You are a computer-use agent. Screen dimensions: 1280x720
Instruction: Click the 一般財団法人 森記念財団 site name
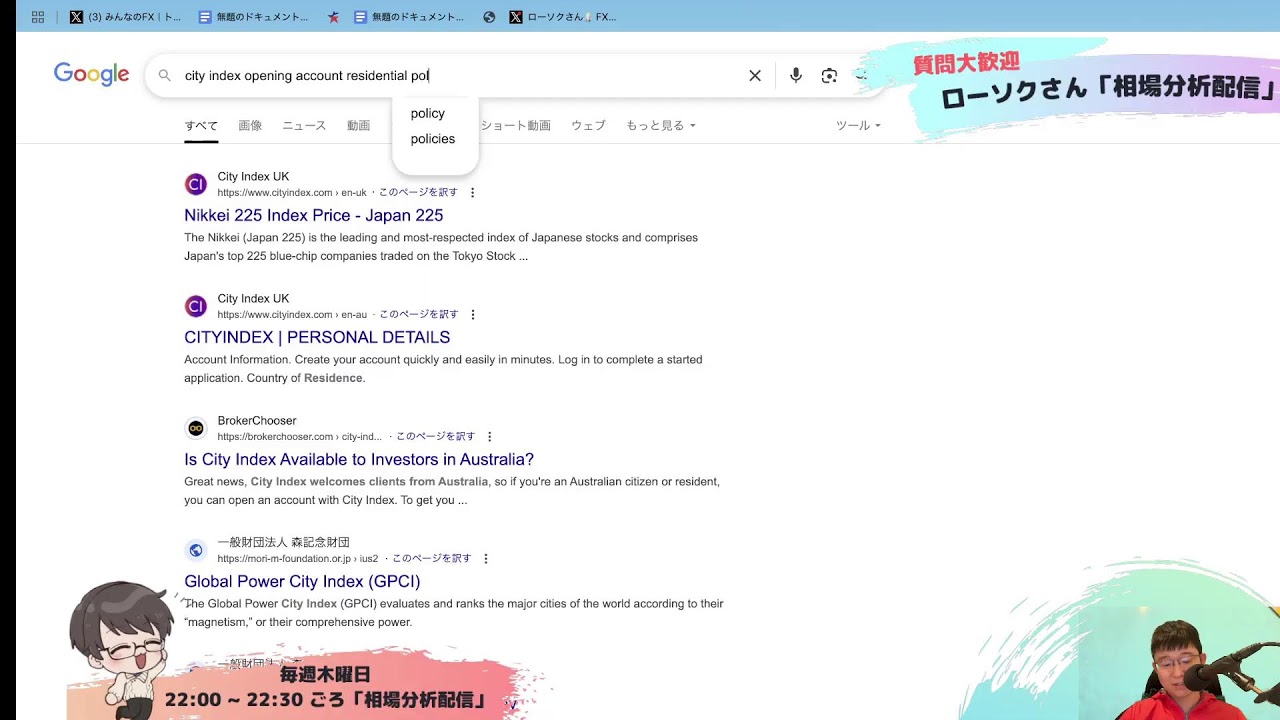pos(284,543)
